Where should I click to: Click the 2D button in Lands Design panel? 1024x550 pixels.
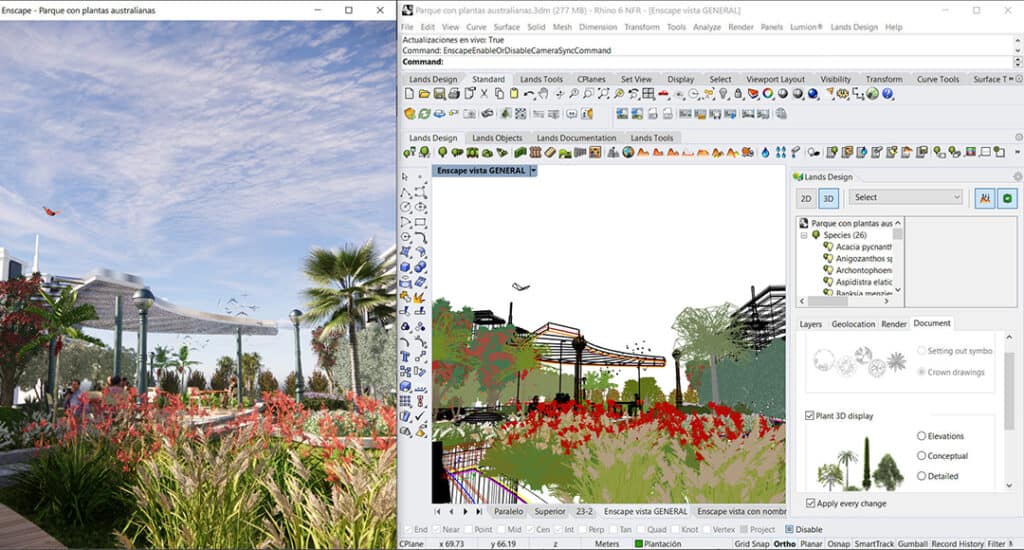806,198
